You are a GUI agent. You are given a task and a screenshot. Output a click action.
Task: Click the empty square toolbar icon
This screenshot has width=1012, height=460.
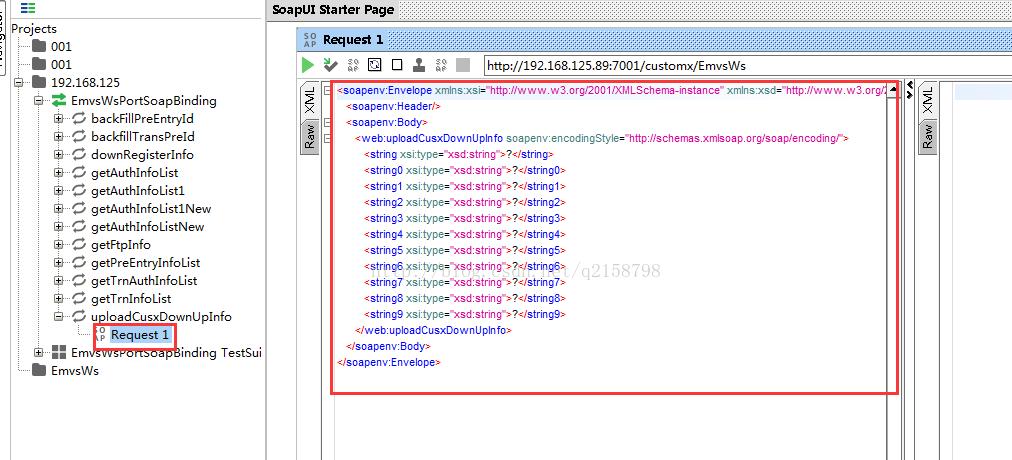tap(397, 65)
